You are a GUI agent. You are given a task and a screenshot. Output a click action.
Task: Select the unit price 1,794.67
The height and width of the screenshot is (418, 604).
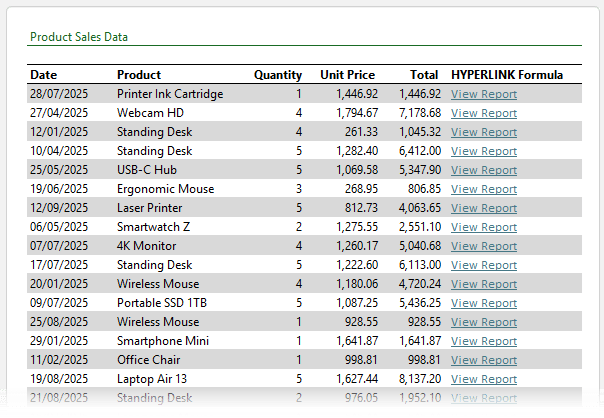coord(357,113)
